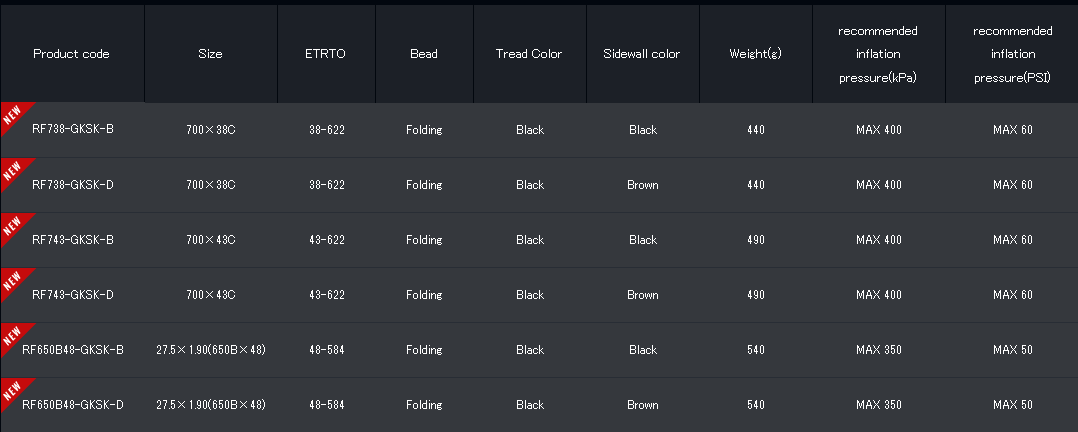Click the 48-584 ETRTO cell for RF650B48-GKSK-D
1078x432 pixels.
[x=327, y=405]
